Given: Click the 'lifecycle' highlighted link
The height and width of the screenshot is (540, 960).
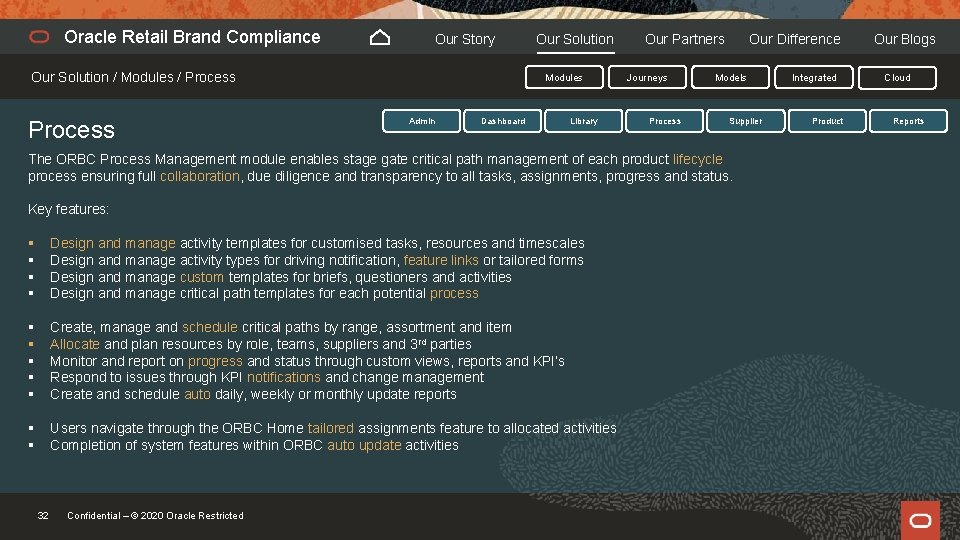Looking at the screenshot, I should tap(697, 159).
